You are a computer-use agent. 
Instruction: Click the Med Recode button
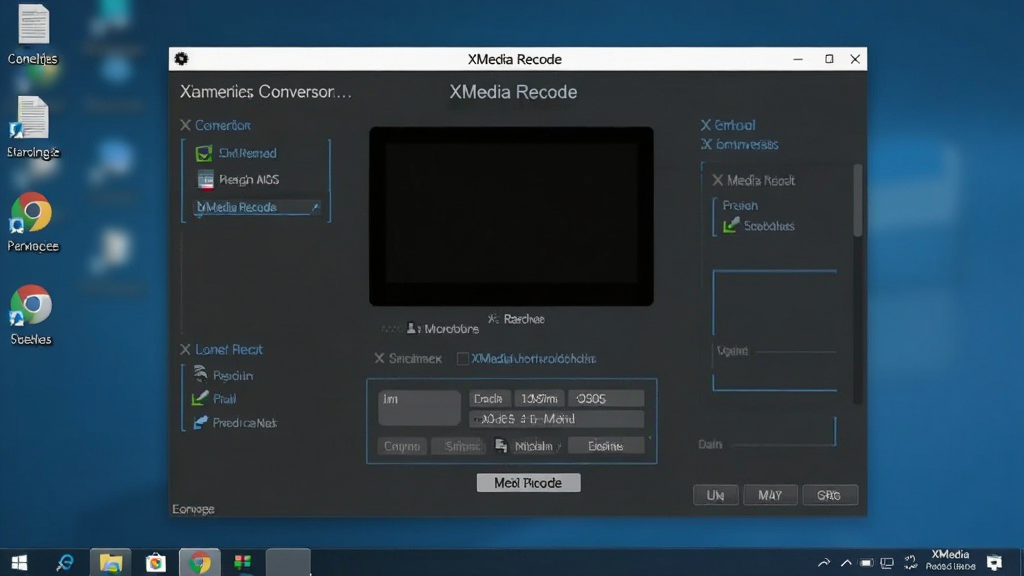(528, 483)
